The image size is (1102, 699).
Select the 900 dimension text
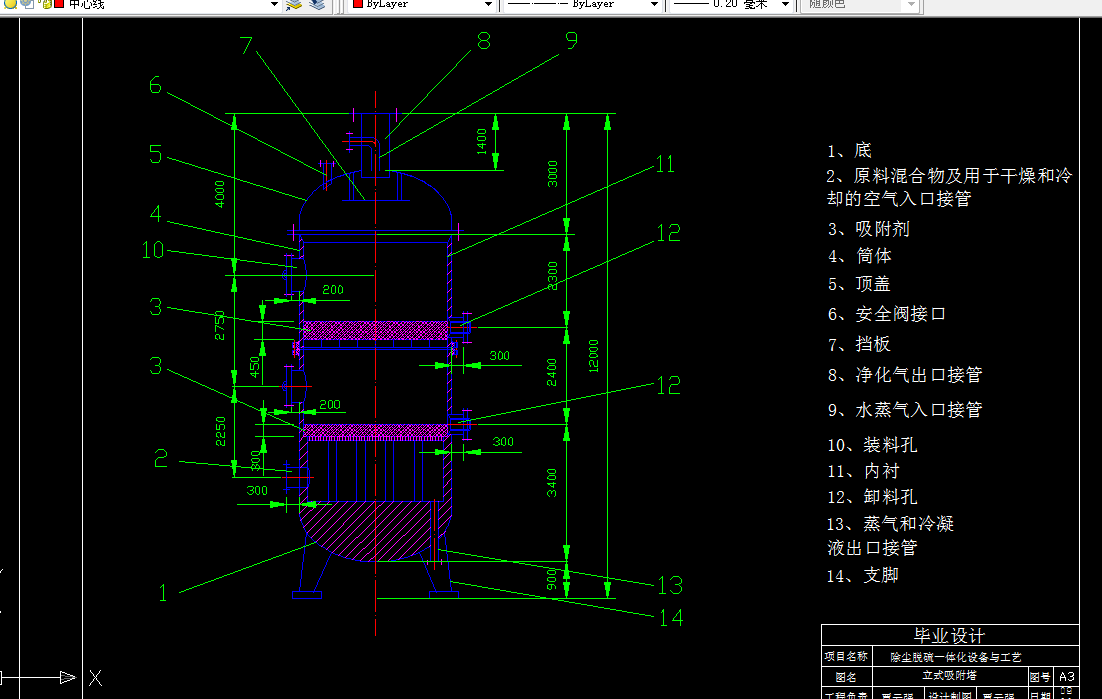click(552, 580)
